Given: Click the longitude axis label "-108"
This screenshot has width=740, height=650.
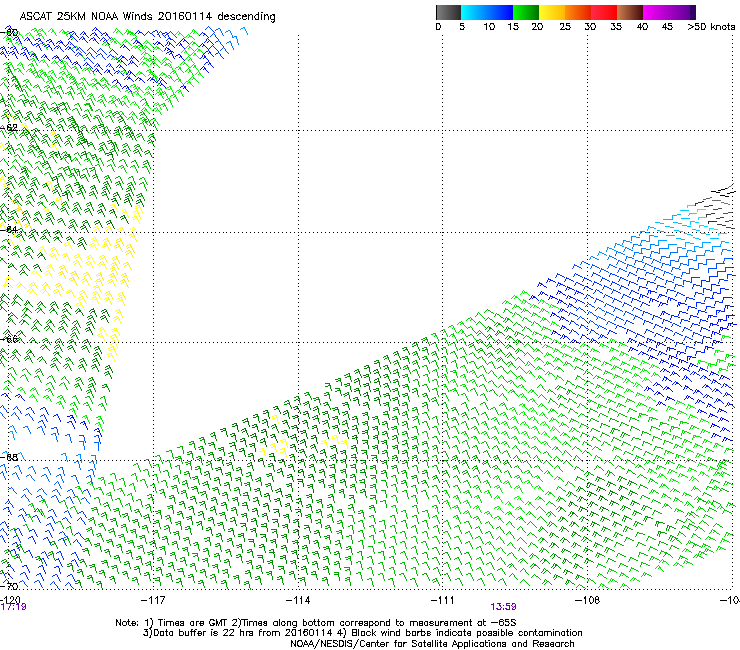Looking at the screenshot, I should click(587, 600).
